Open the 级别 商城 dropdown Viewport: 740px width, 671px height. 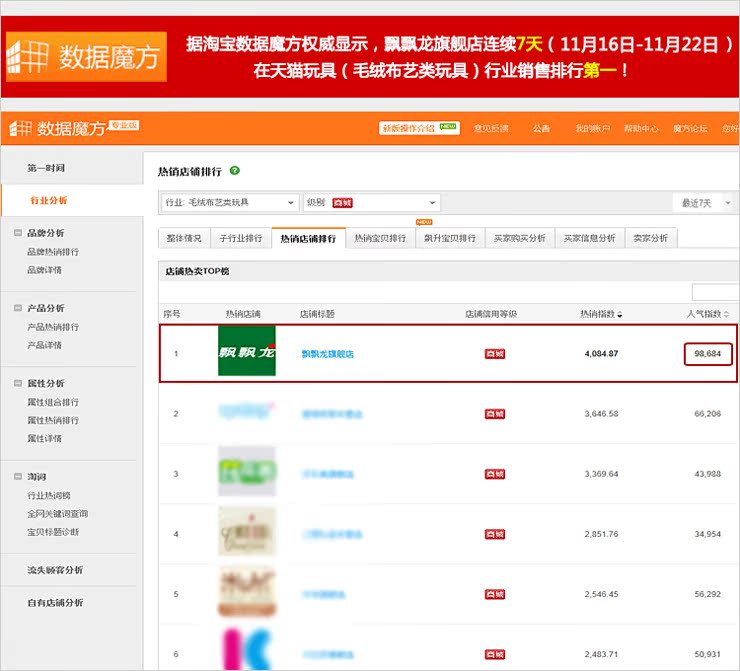pos(371,202)
